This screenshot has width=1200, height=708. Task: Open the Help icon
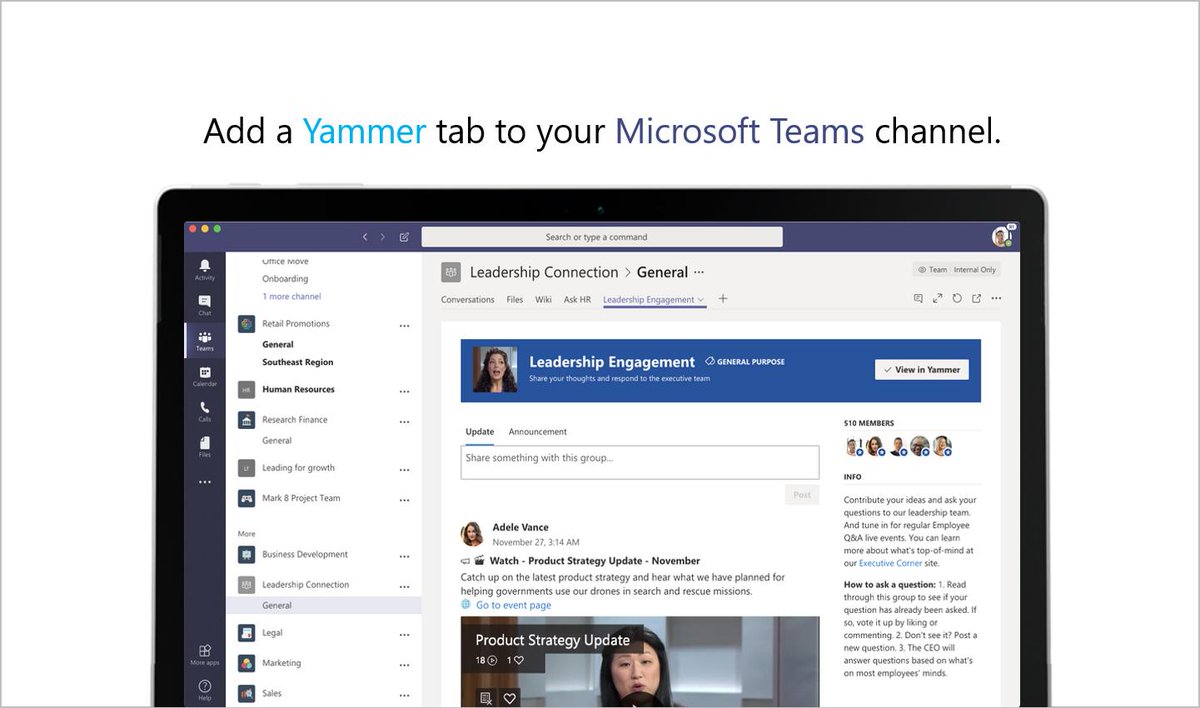pos(204,689)
